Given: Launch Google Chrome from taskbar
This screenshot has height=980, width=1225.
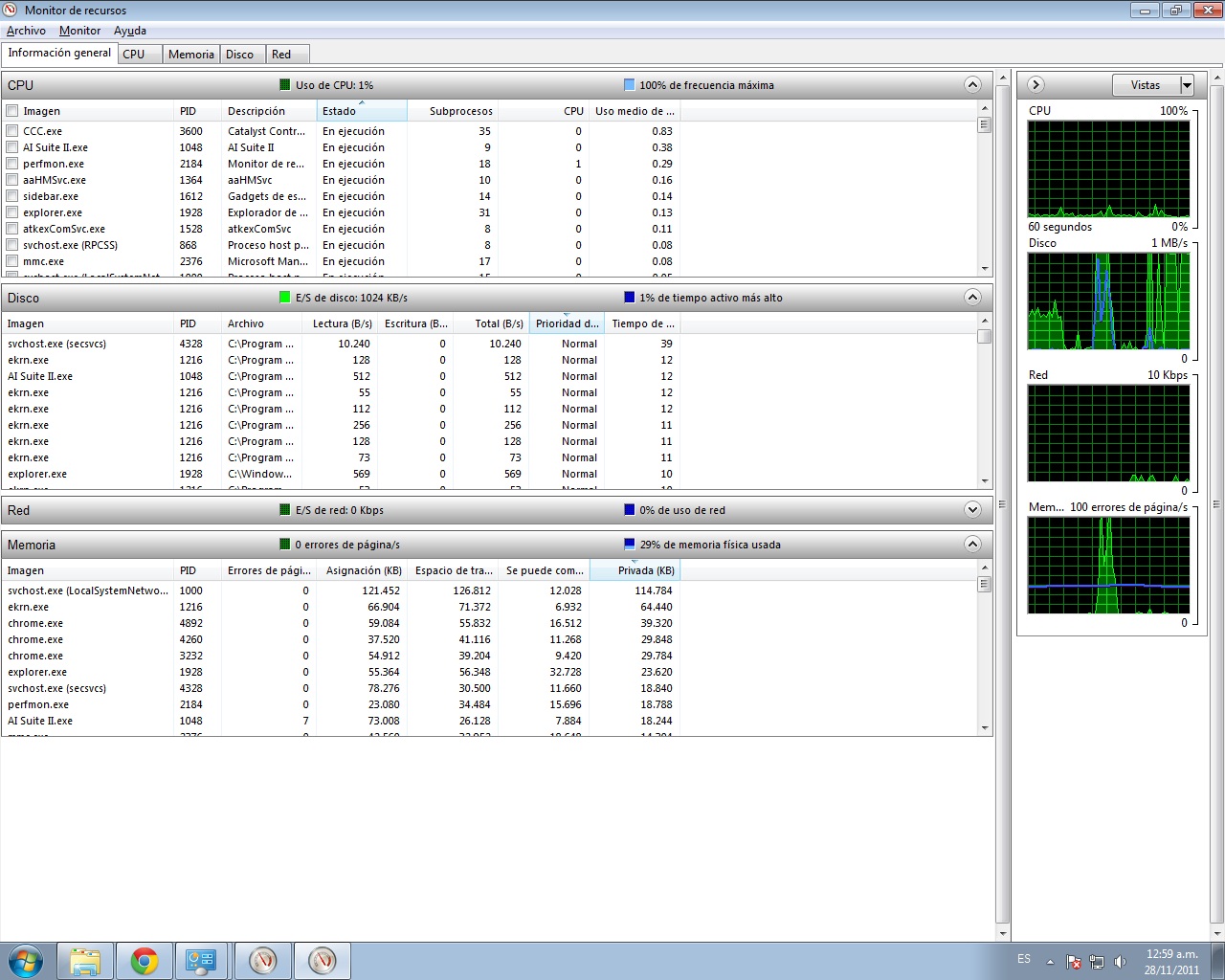Looking at the screenshot, I should point(145,961).
